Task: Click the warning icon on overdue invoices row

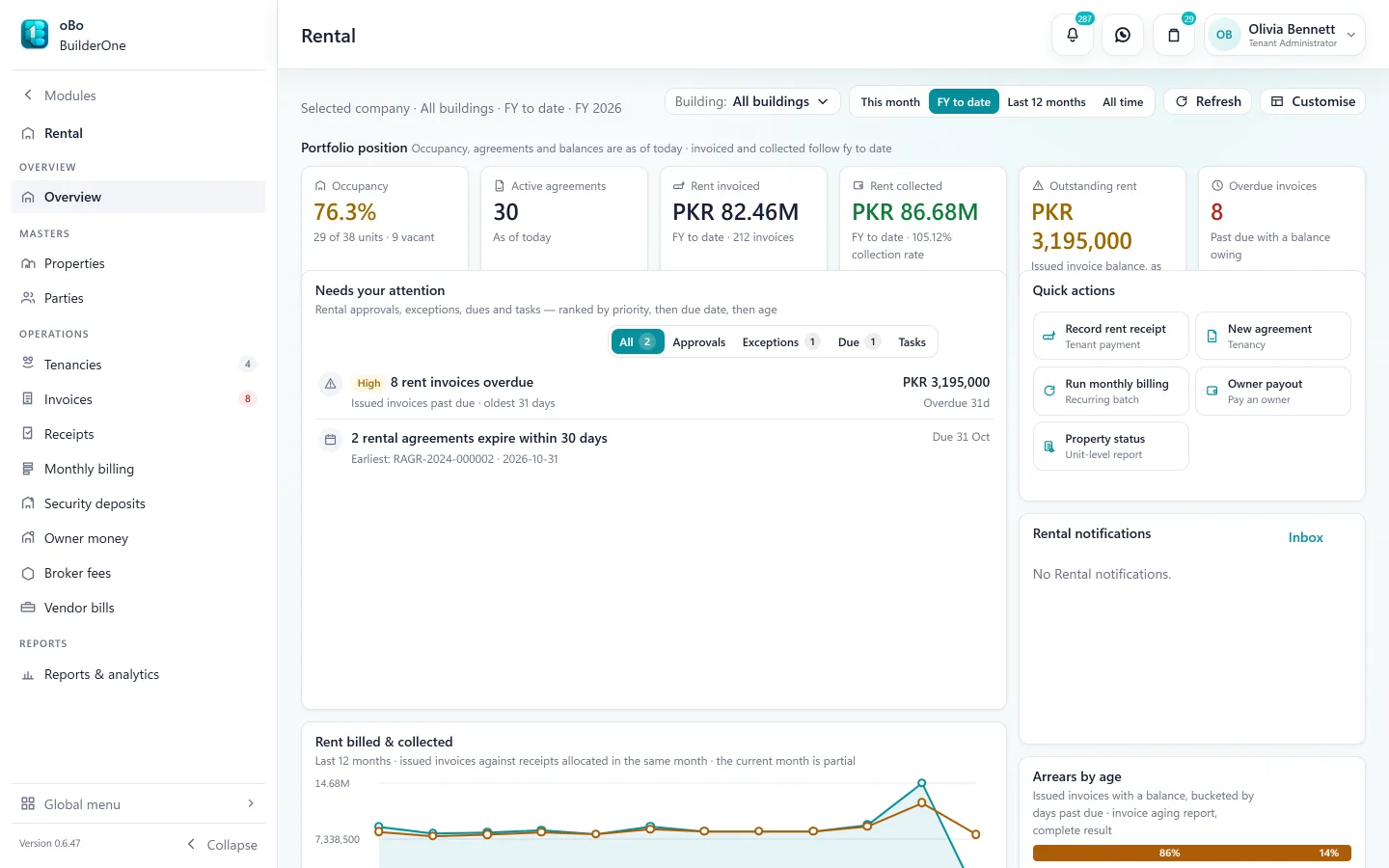Action: coord(330,384)
